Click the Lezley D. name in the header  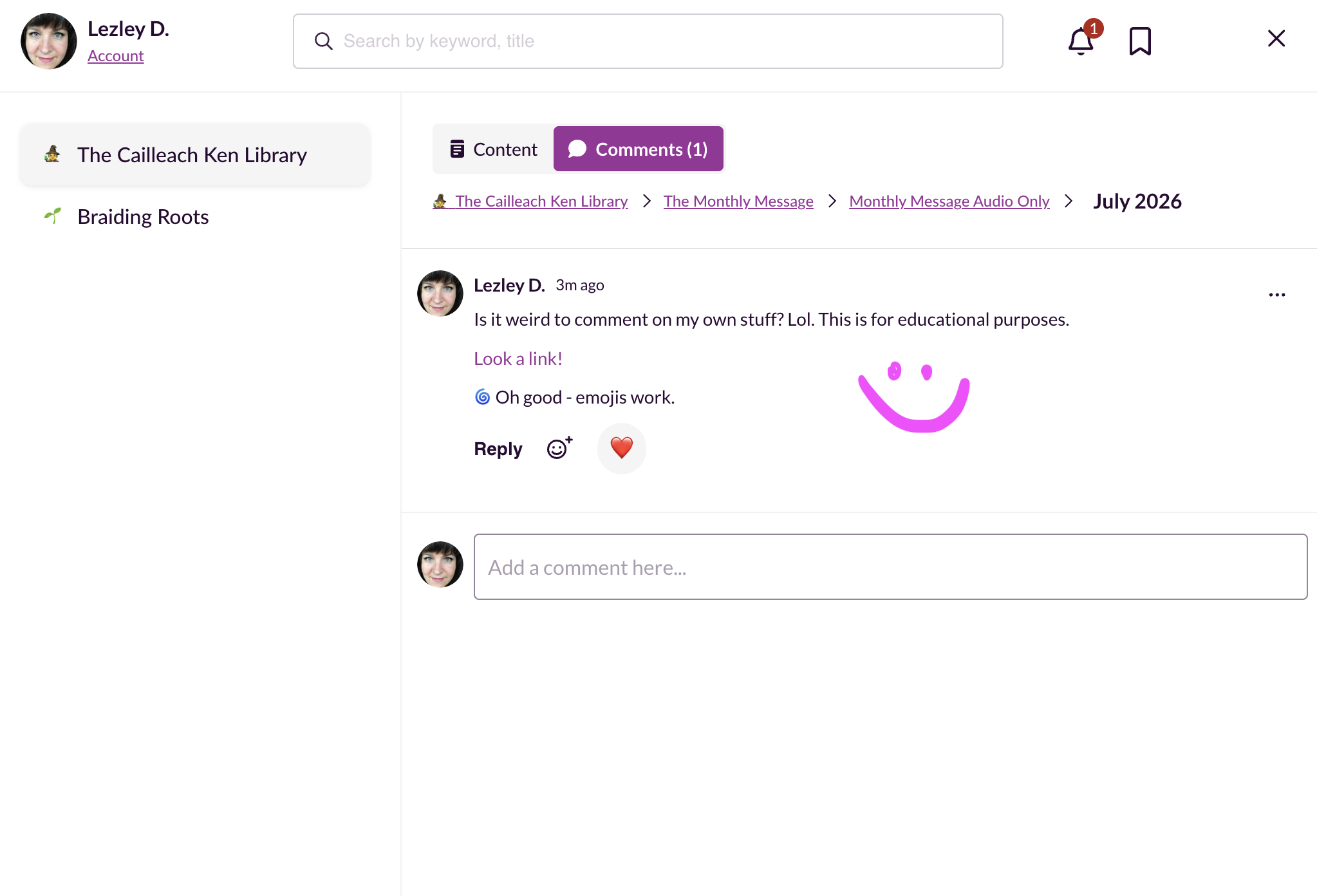[x=128, y=29]
